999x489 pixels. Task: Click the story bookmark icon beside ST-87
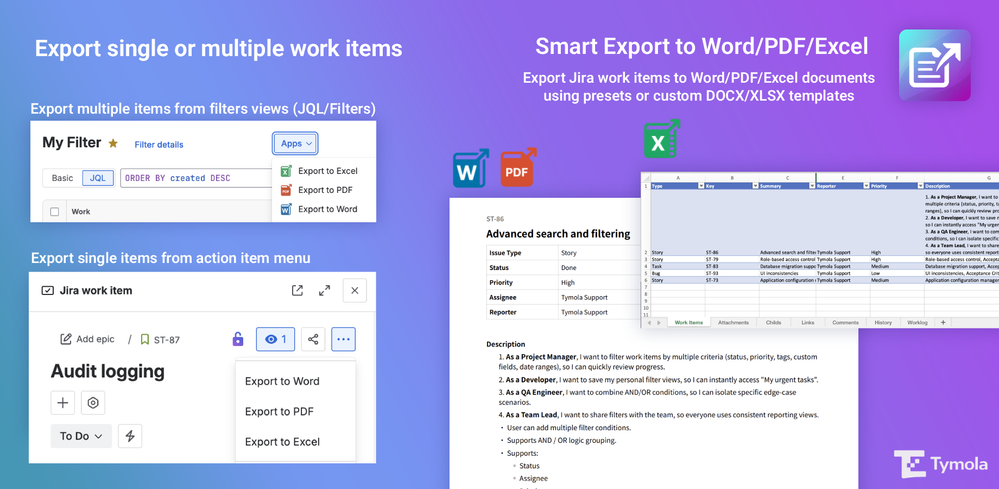click(x=145, y=339)
